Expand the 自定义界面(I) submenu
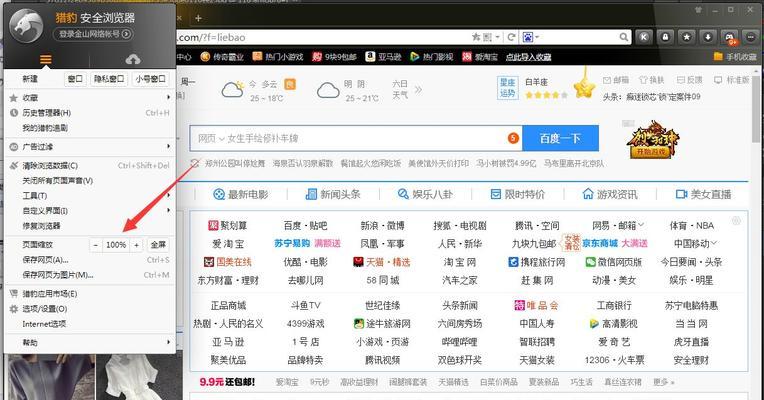 (x=90, y=210)
